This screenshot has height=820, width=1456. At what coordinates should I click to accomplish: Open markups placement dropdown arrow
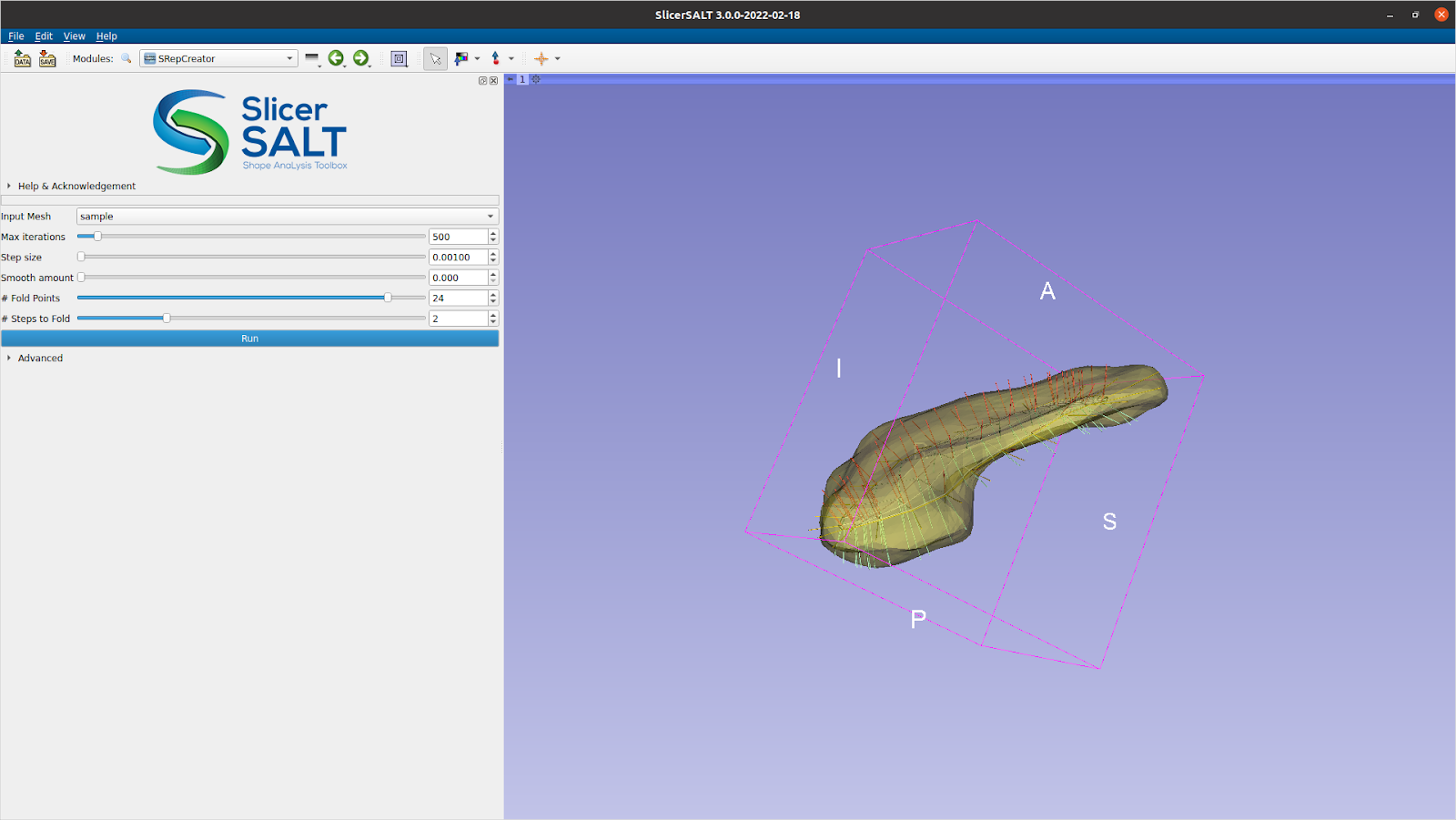(511, 58)
